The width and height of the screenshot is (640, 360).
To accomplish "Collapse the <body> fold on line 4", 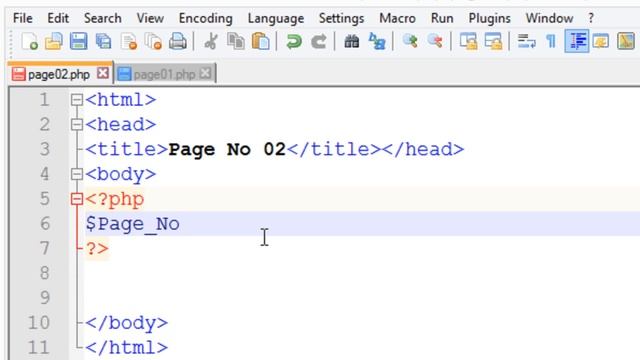I will pos(77,174).
